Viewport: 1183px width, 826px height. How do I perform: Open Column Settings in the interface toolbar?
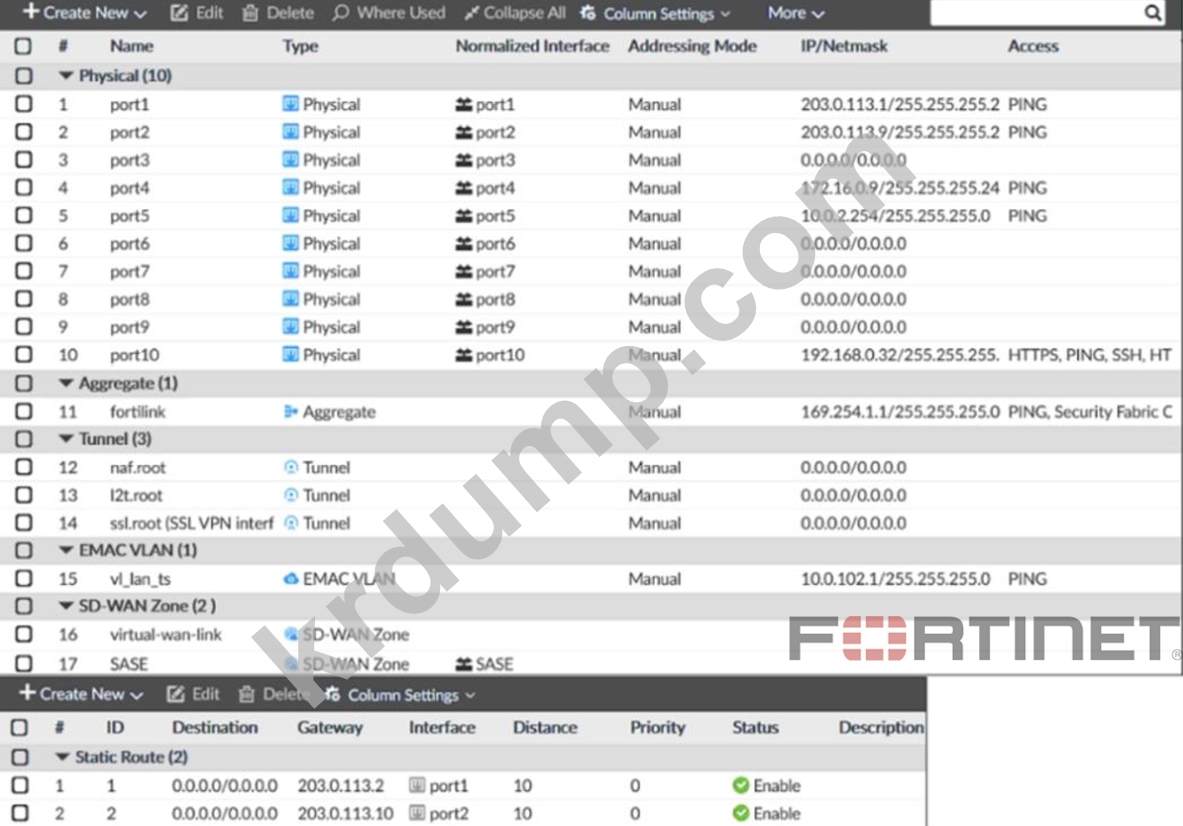click(x=655, y=14)
